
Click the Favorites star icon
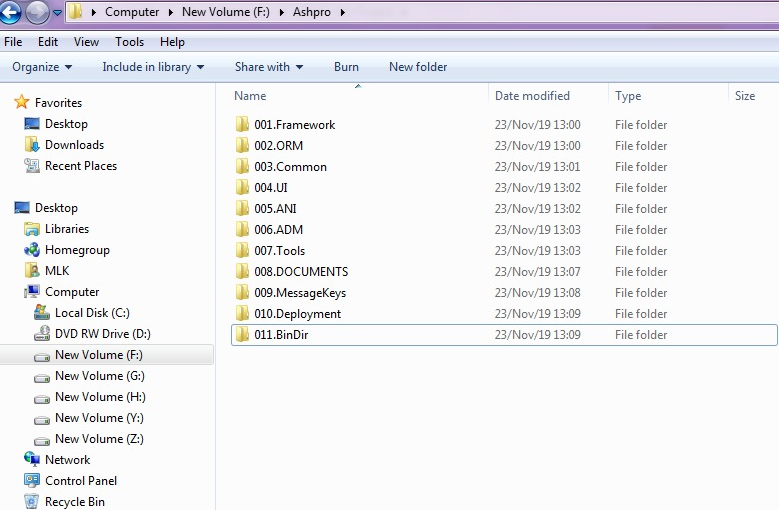[x=21, y=102]
